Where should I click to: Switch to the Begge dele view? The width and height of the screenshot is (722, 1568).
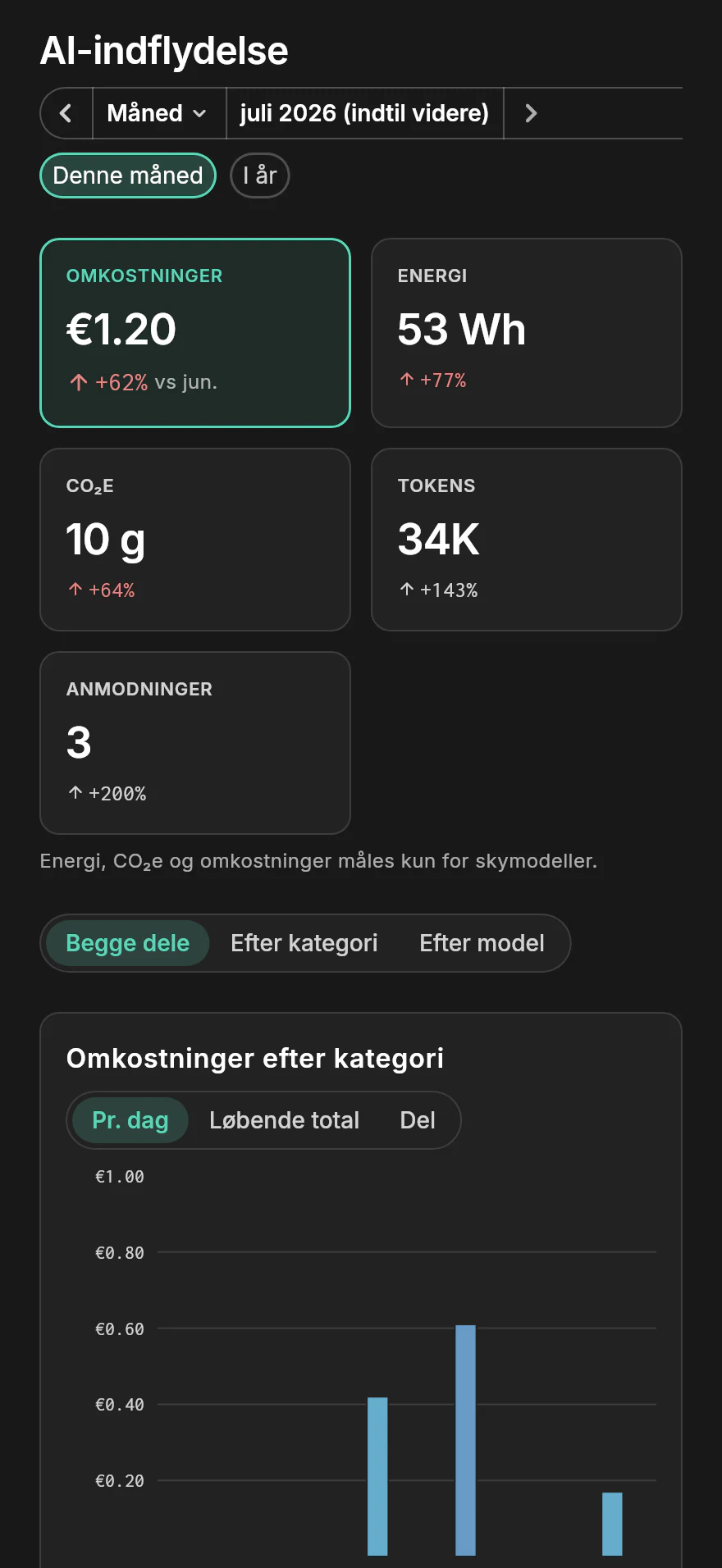point(128,943)
